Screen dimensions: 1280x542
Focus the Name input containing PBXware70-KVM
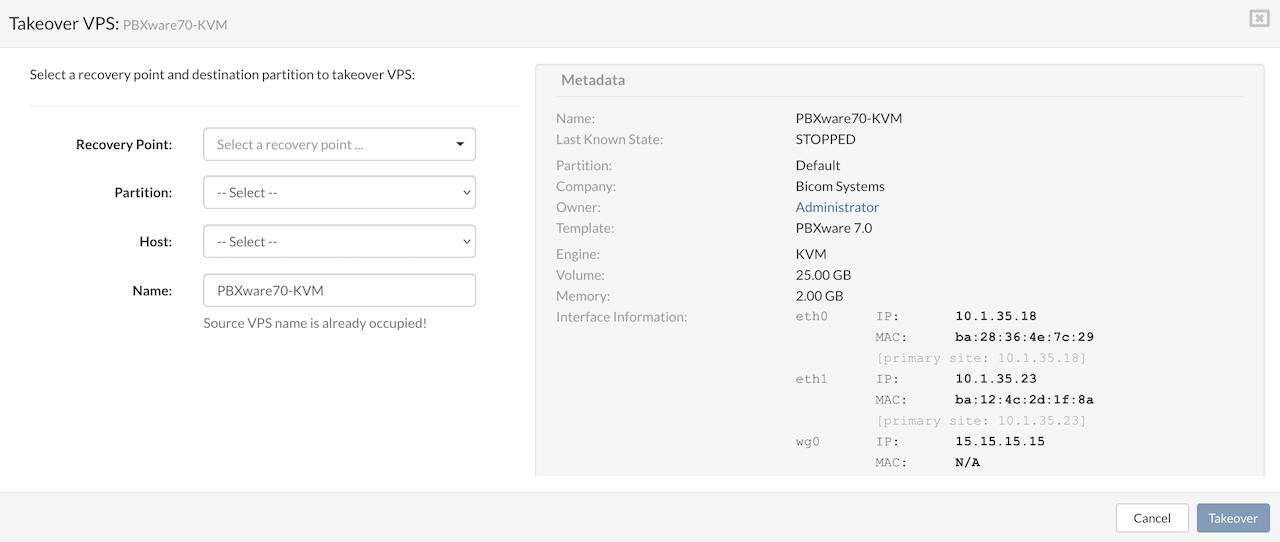[x=339, y=291]
